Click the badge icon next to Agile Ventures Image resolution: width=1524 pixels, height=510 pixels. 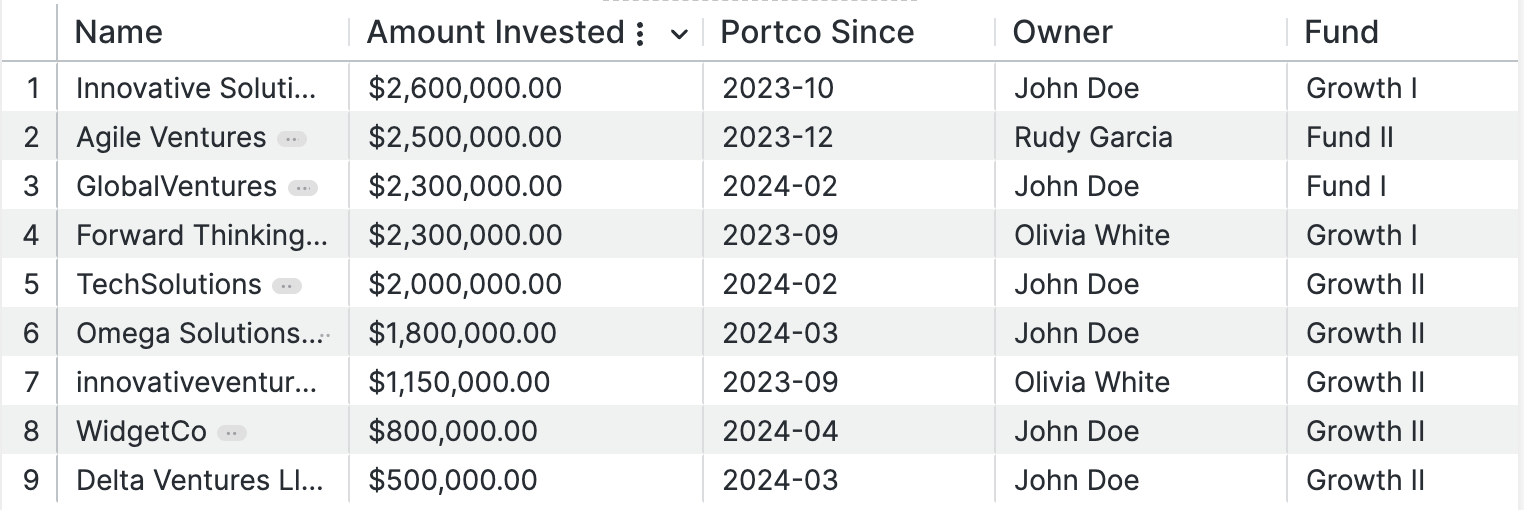(x=292, y=139)
